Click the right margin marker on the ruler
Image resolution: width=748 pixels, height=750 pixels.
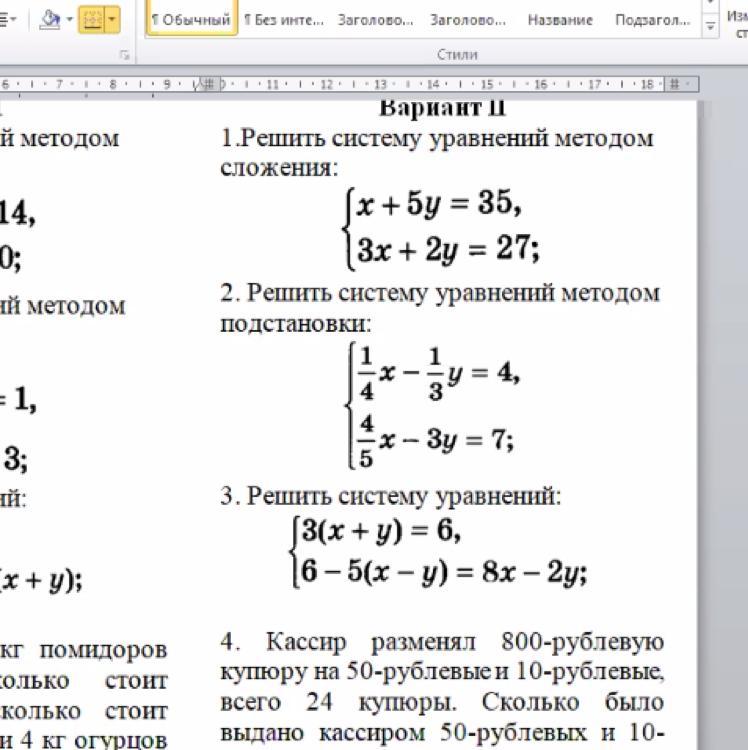tap(674, 84)
